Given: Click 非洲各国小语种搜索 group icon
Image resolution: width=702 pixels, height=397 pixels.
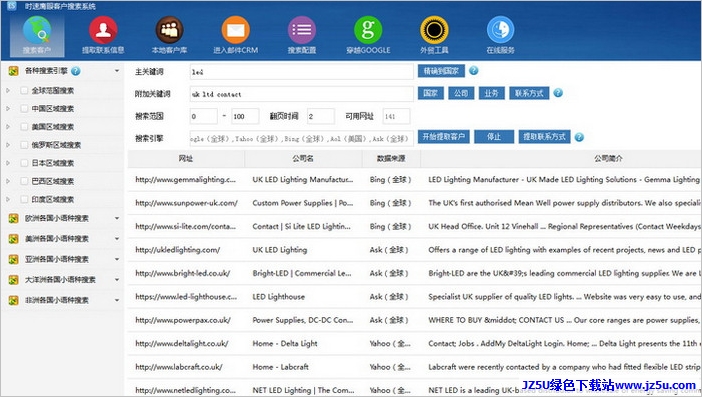Looking at the screenshot, I should [13, 300].
